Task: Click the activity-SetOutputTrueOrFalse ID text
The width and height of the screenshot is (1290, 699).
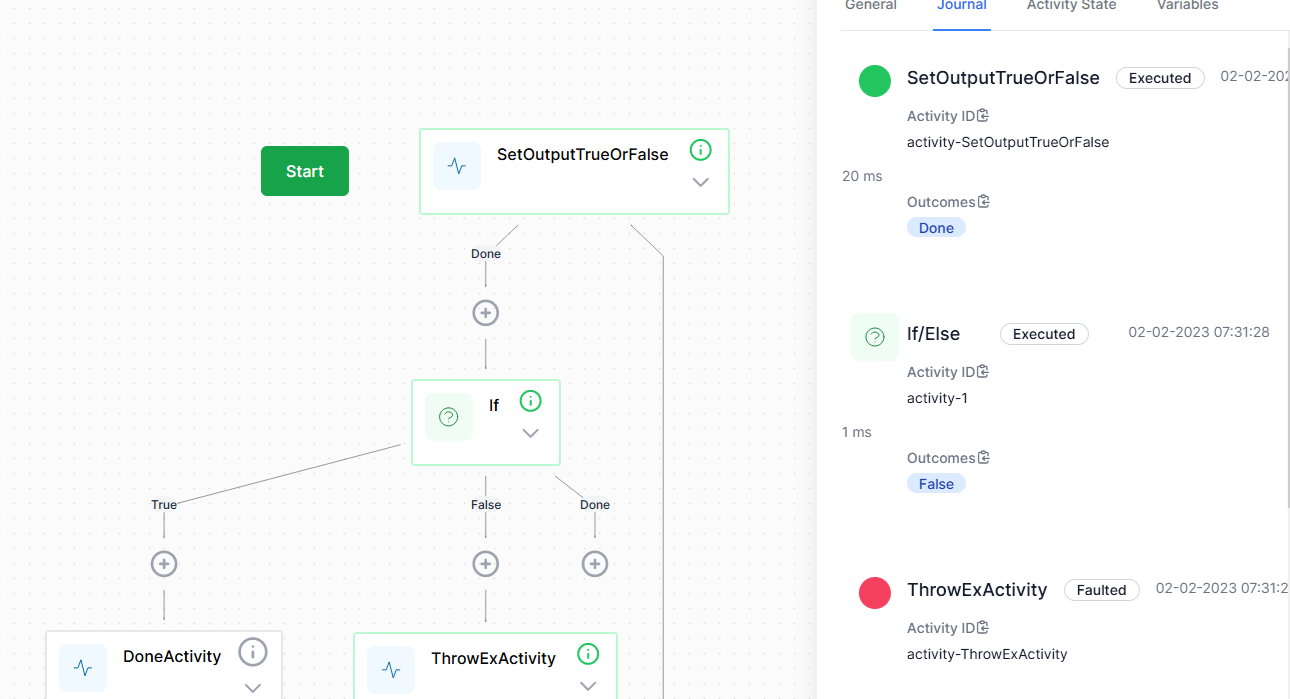Action: (x=1008, y=142)
